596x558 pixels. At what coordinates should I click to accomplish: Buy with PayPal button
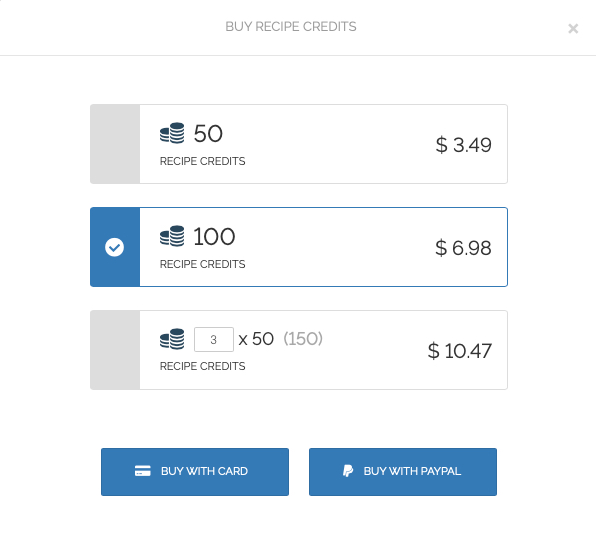coord(403,472)
